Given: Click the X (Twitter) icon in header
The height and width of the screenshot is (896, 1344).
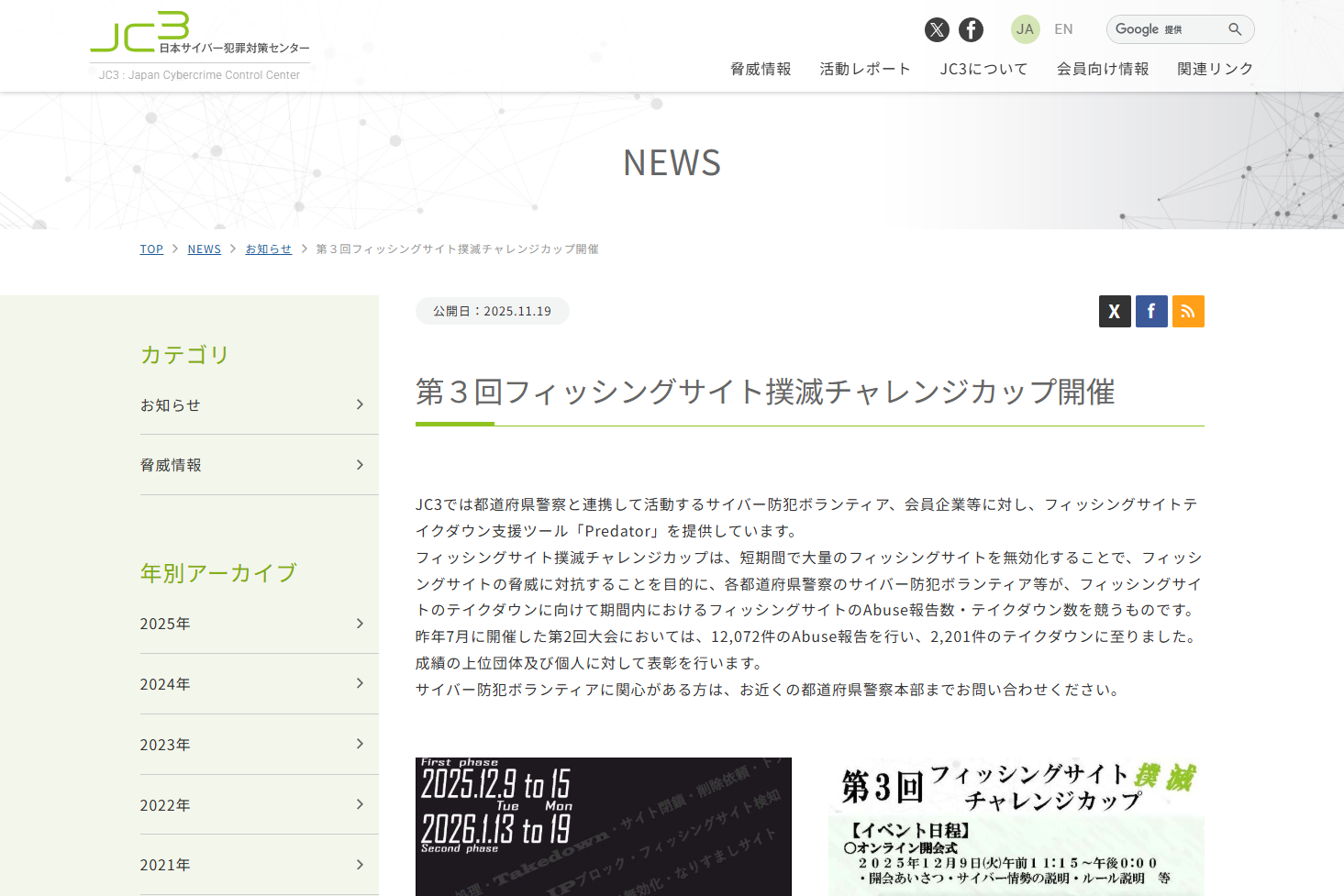Looking at the screenshot, I should point(937,30).
